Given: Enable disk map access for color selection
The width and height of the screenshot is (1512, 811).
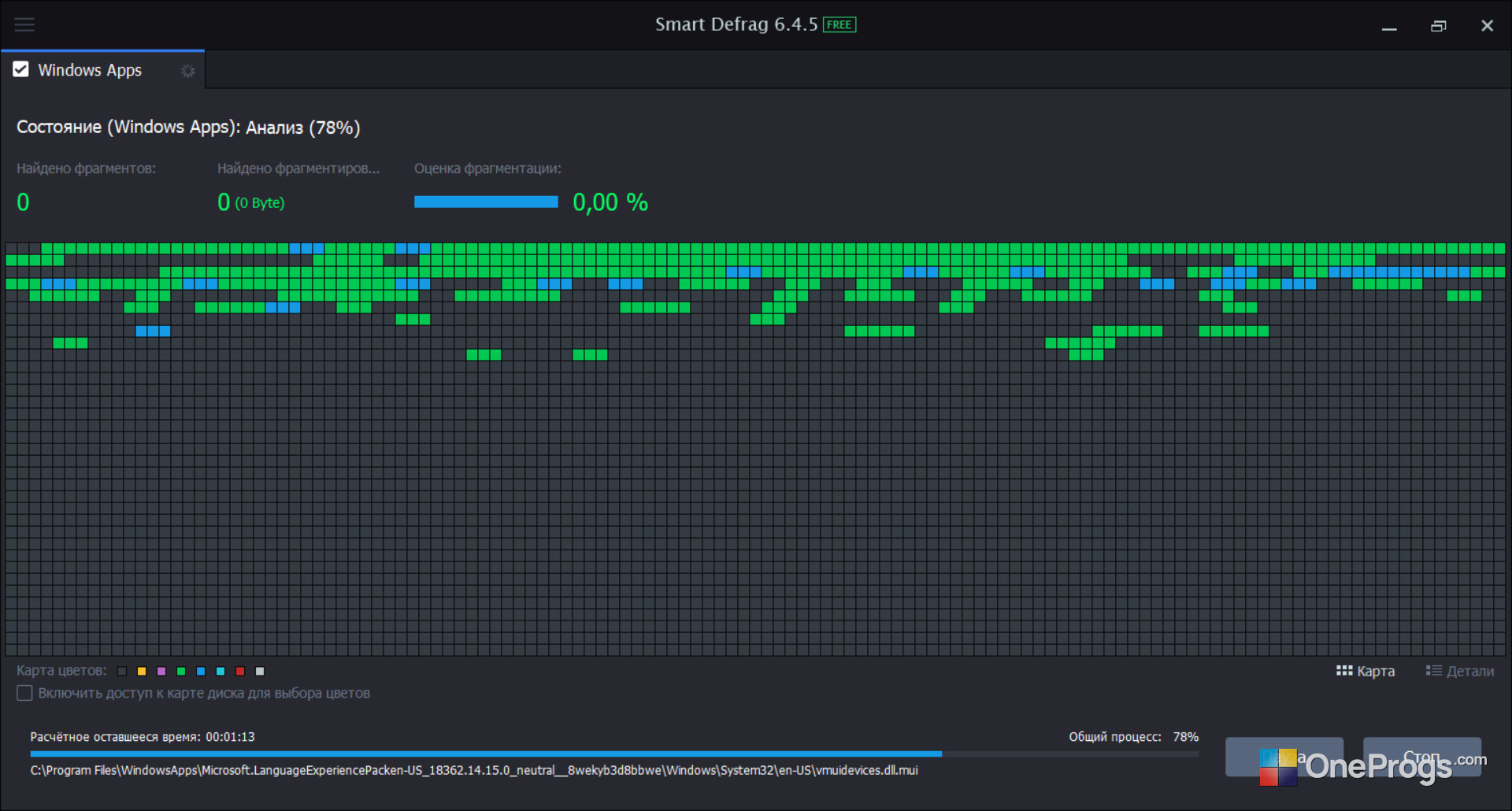Looking at the screenshot, I should click(x=24, y=693).
